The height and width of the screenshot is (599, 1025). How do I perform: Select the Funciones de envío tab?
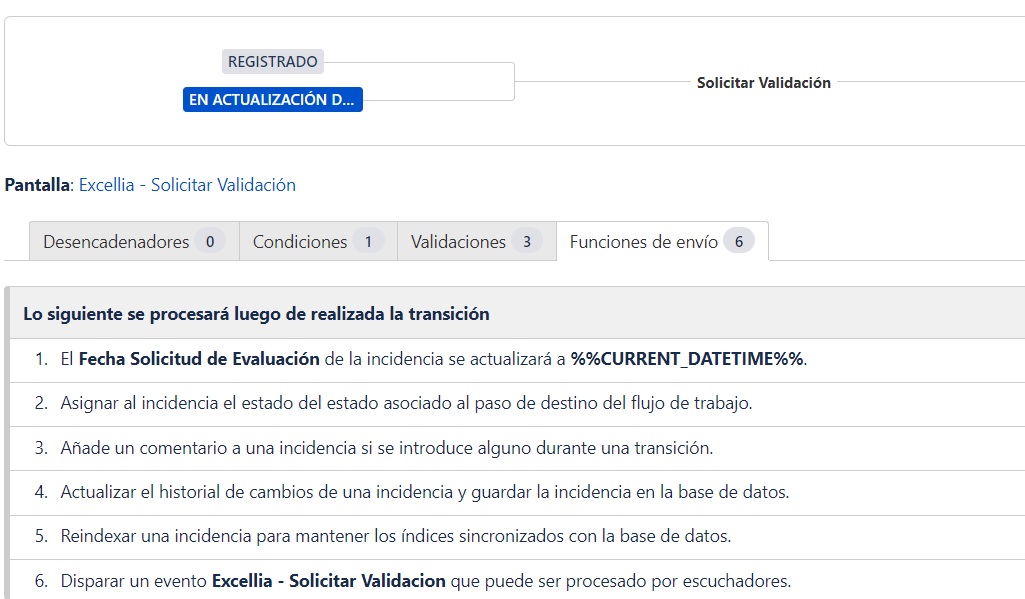[x=662, y=241]
